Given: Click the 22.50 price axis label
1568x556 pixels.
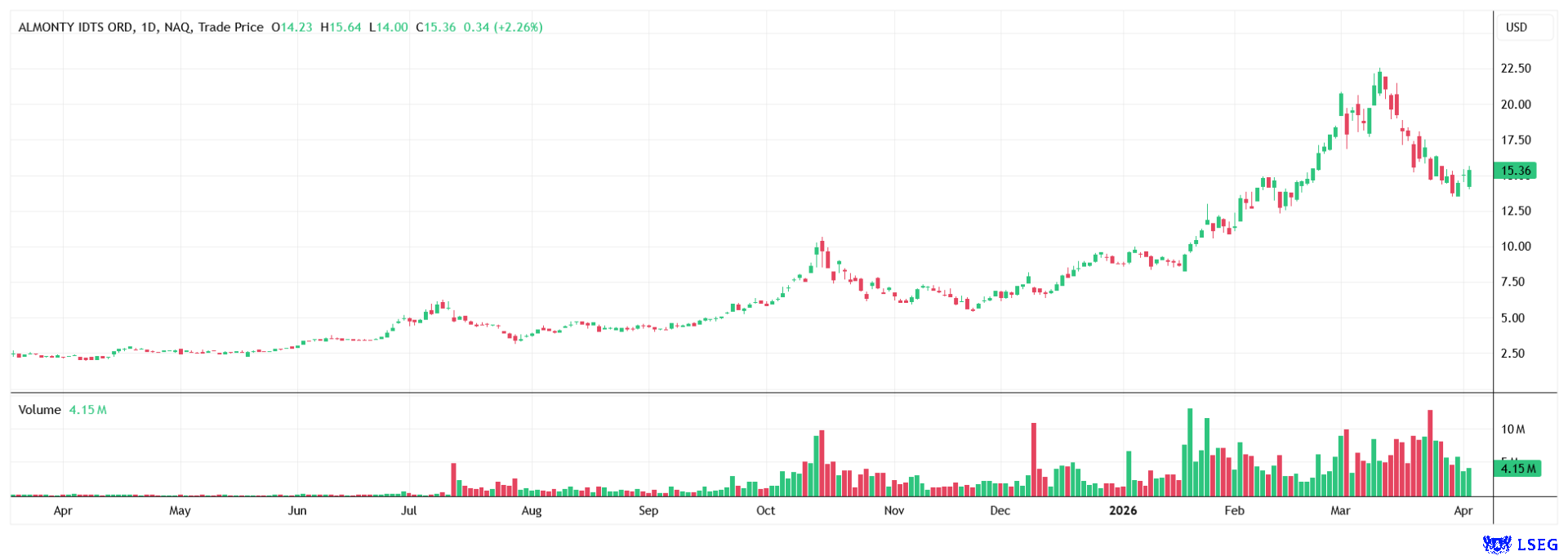Looking at the screenshot, I should coord(1516,69).
